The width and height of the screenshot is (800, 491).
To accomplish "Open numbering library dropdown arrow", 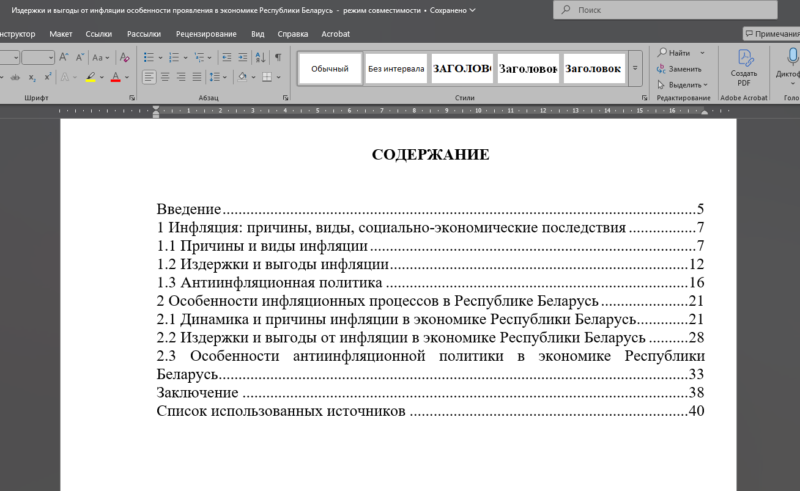I will 185,58.
